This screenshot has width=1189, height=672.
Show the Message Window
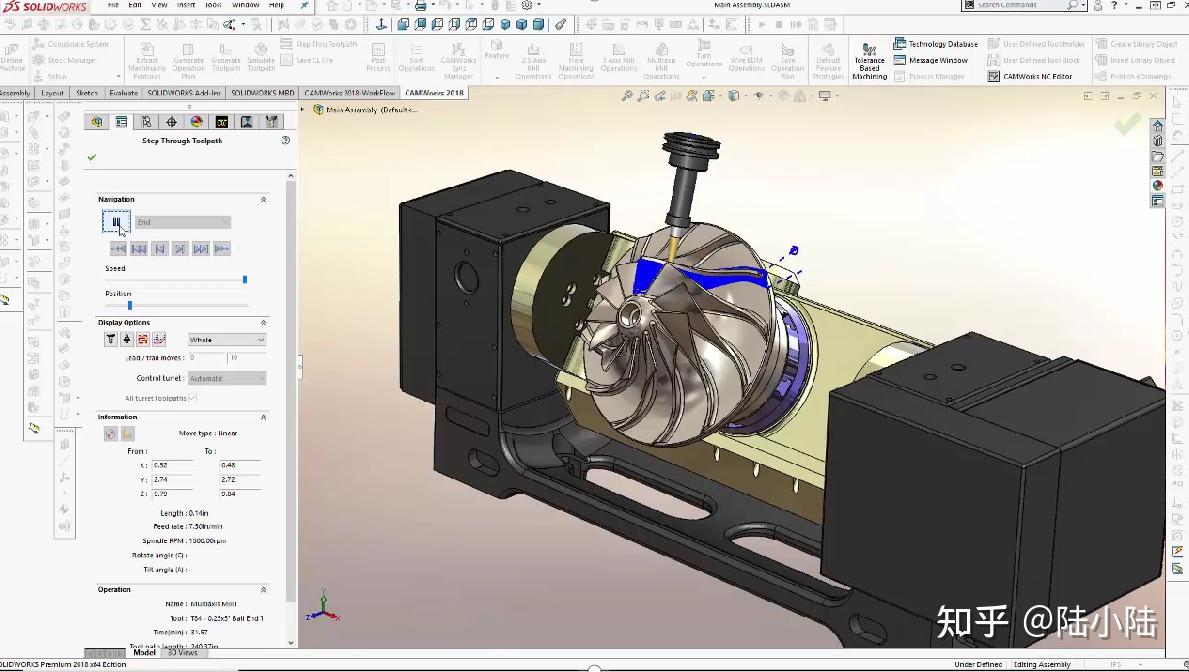coord(930,60)
